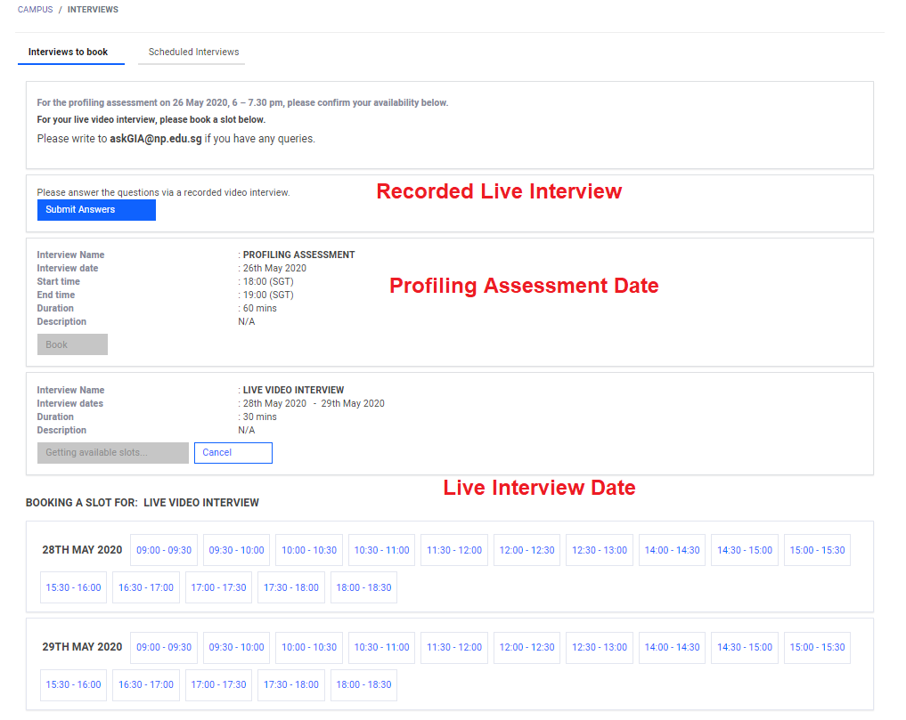The height and width of the screenshot is (720, 906).
Task: Book 28th May slot 11:30 - 12:00
Action: pos(454,550)
